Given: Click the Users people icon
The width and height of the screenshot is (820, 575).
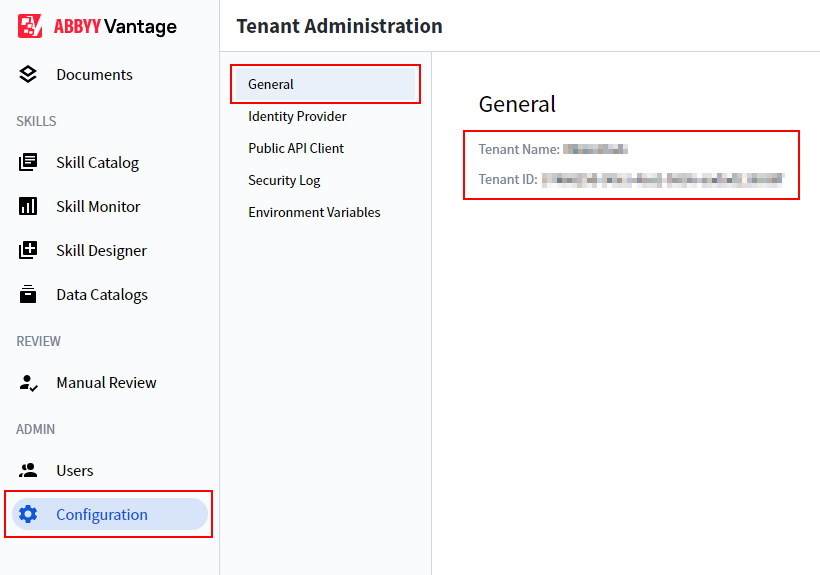Looking at the screenshot, I should 28,470.
